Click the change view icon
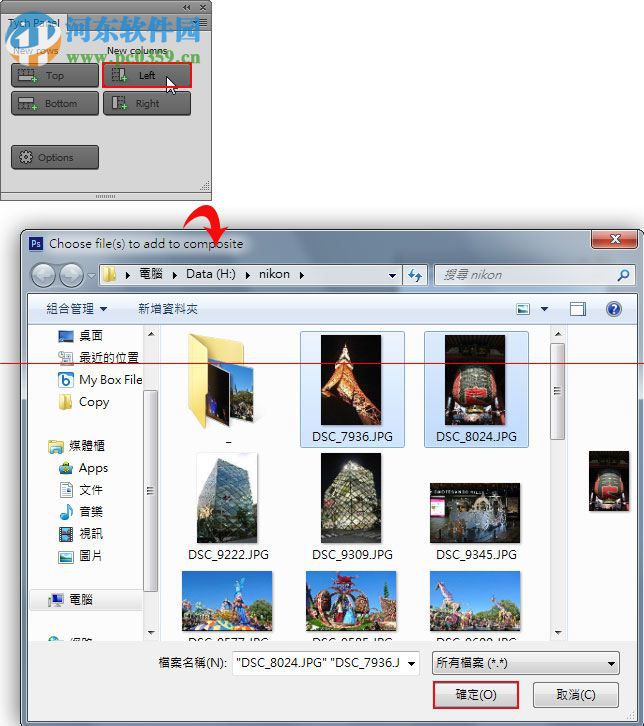This screenshot has width=644, height=726. coord(523,309)
